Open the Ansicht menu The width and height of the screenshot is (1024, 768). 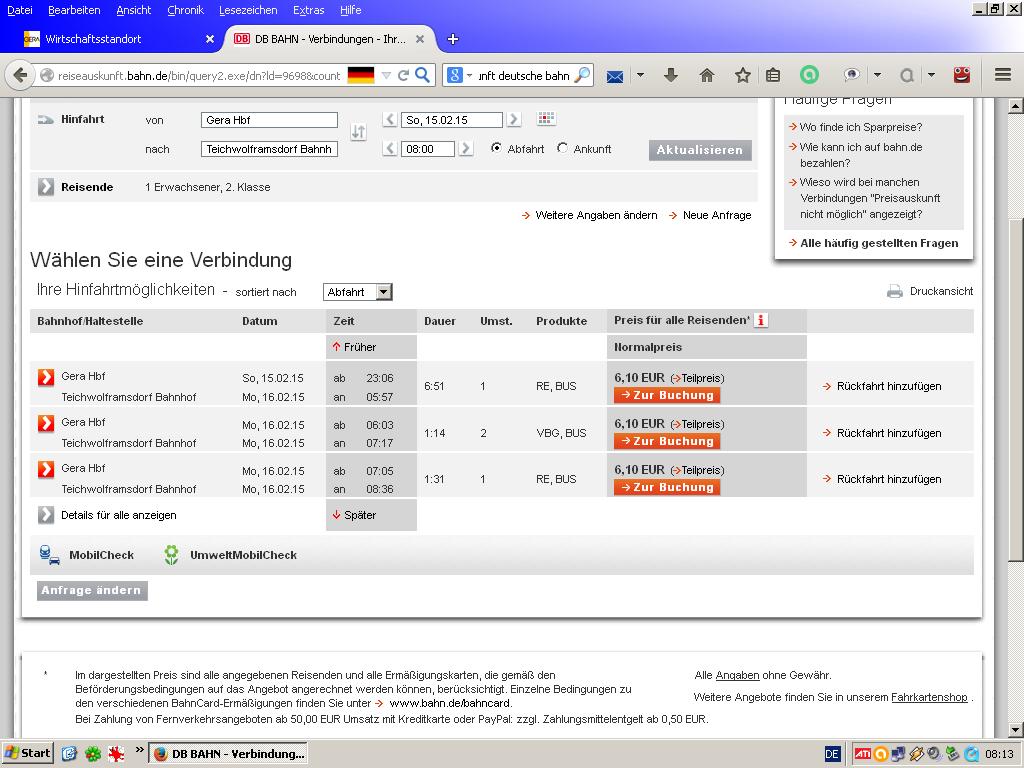(x=134, y=10)
